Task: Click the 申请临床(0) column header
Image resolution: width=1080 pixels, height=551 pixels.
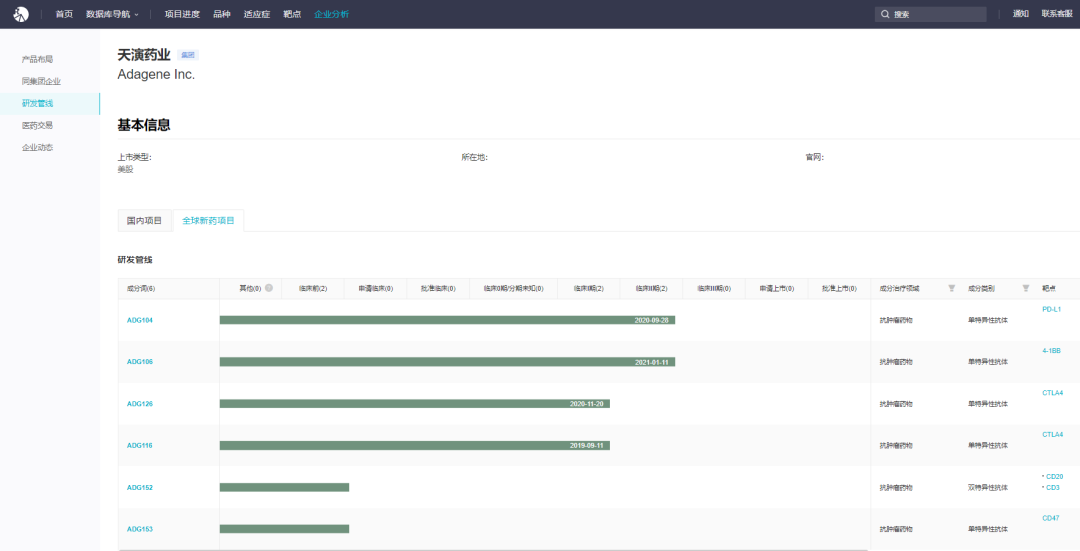Action: pyautogui.click(x=375, y=289)
